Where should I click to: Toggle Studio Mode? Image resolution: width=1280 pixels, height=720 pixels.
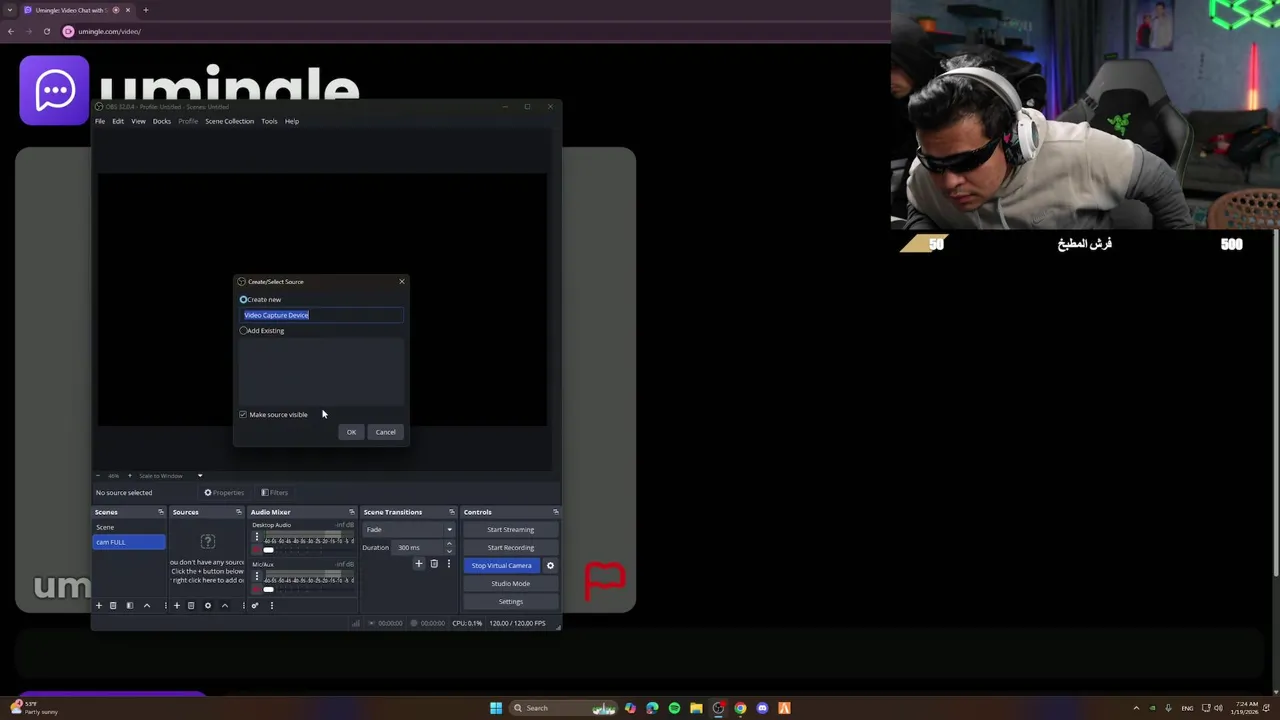point(511,584)
